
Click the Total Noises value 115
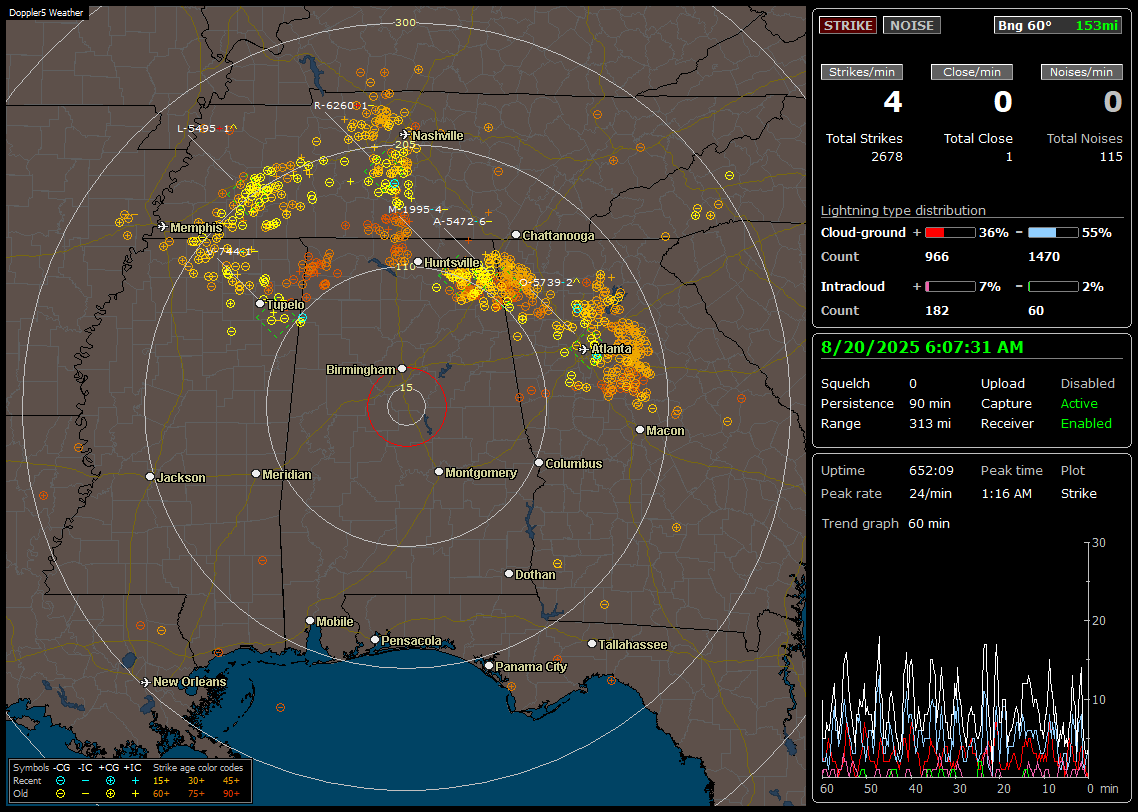point(1111,157)
